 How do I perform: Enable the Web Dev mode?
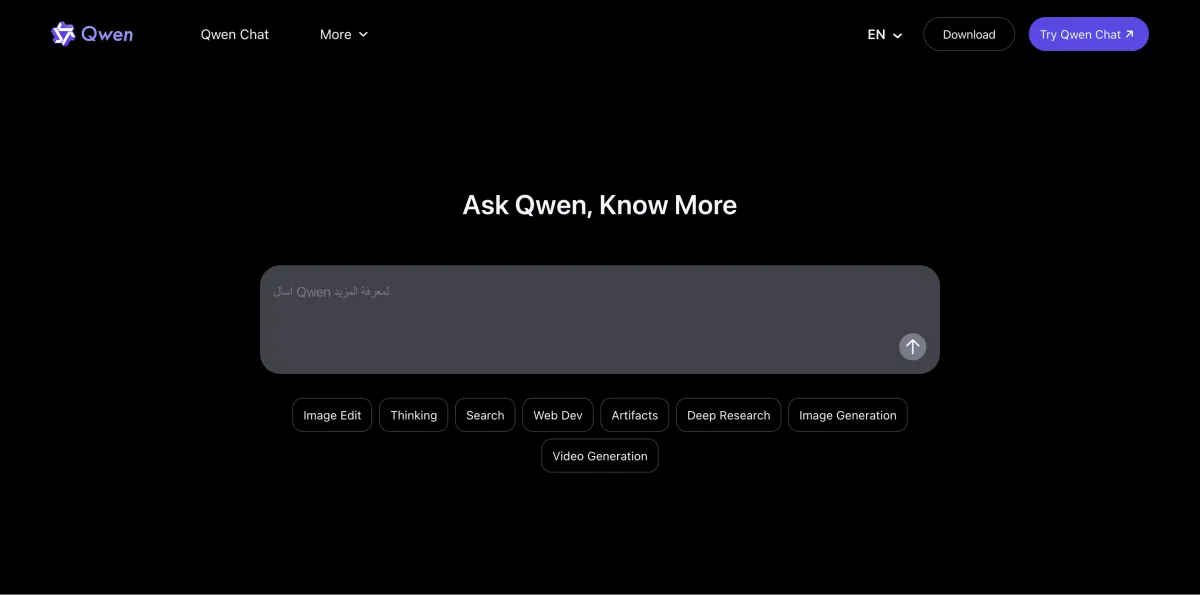[557, 415]
